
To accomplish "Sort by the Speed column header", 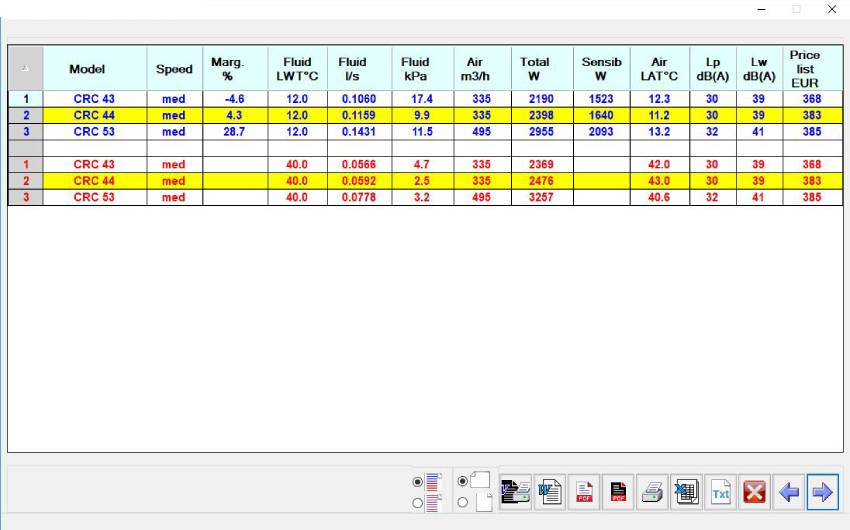I will click(x=175, y=68).
